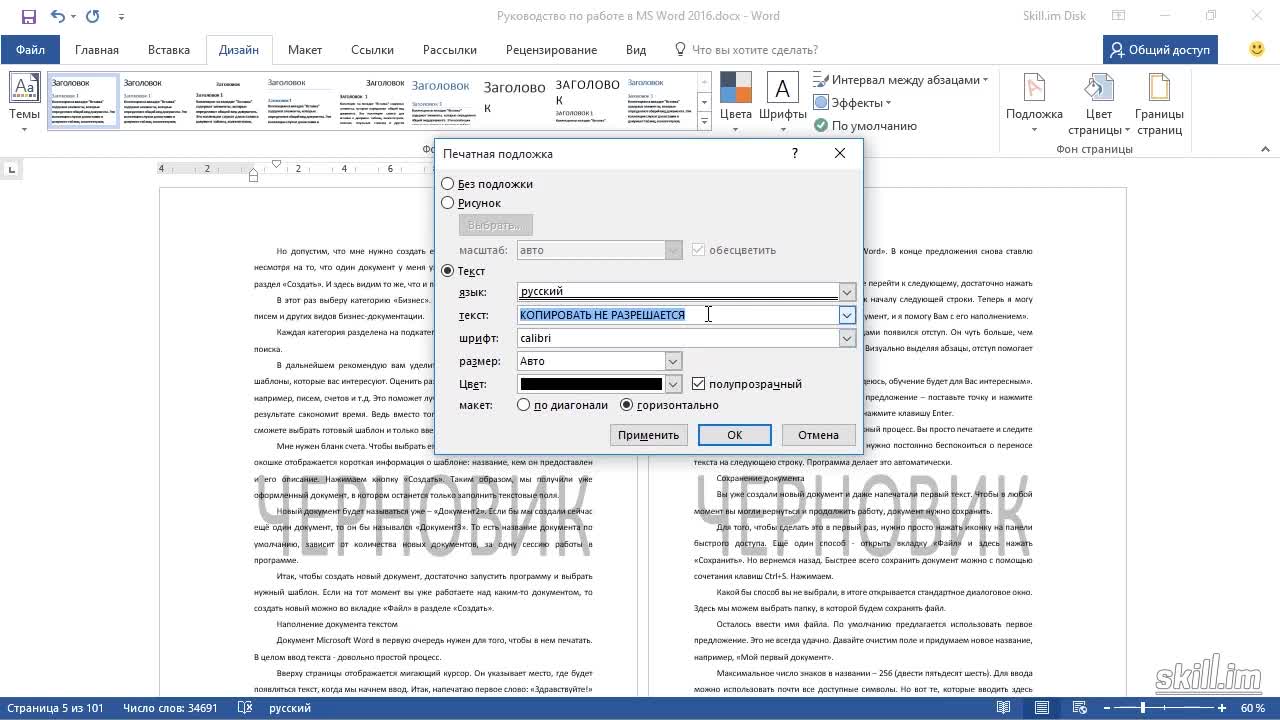Open the customize quick access toolbar arrow
Image resolution: width=1280 pixels, height=720 pixels.
click(121, 16)
